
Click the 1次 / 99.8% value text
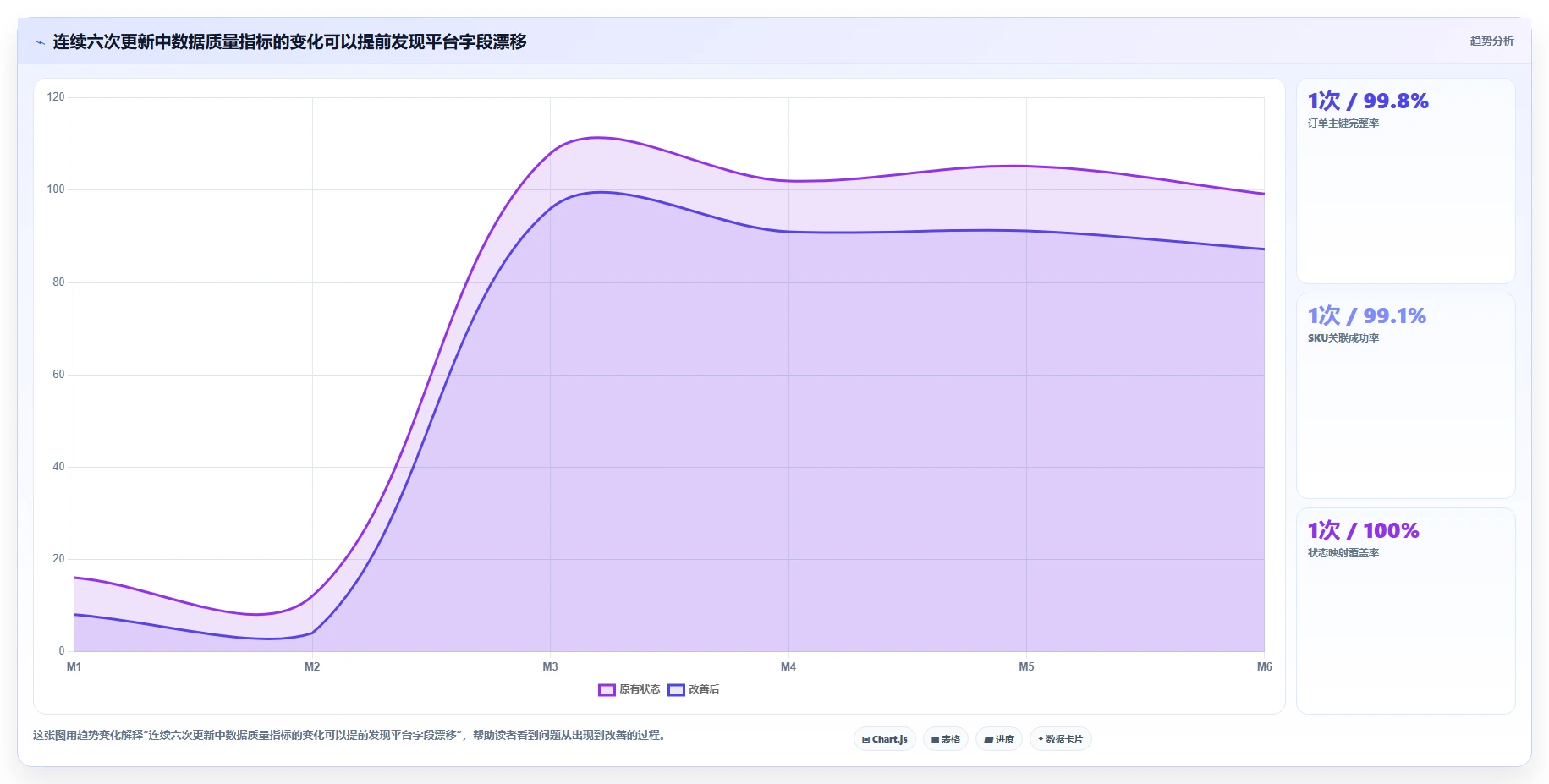(1368, 101)
